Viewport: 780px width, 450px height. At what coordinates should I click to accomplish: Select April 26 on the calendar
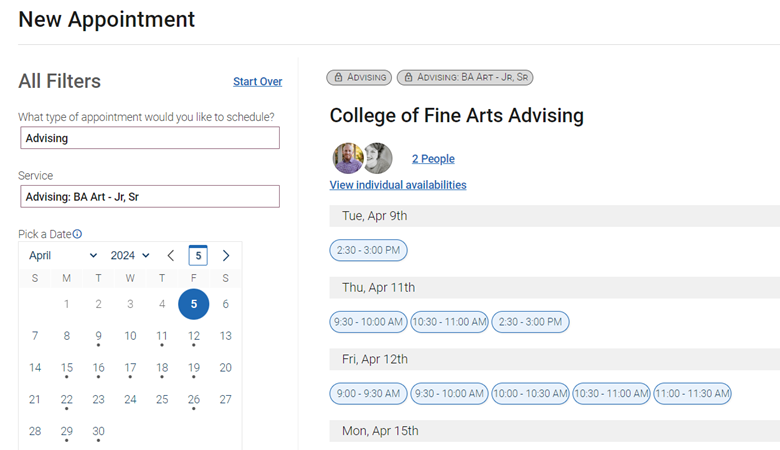[x=194, y=400]
